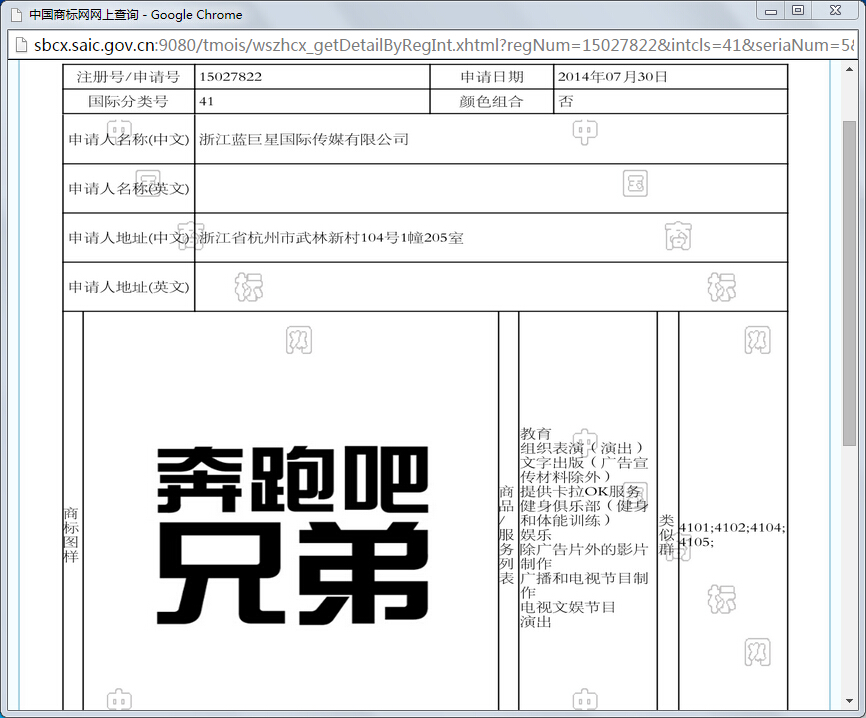Click the 奔跑吧兄弟 trademark image
Image resolution: width=866 pixels, height=718 pixels.
coord(293,535)
